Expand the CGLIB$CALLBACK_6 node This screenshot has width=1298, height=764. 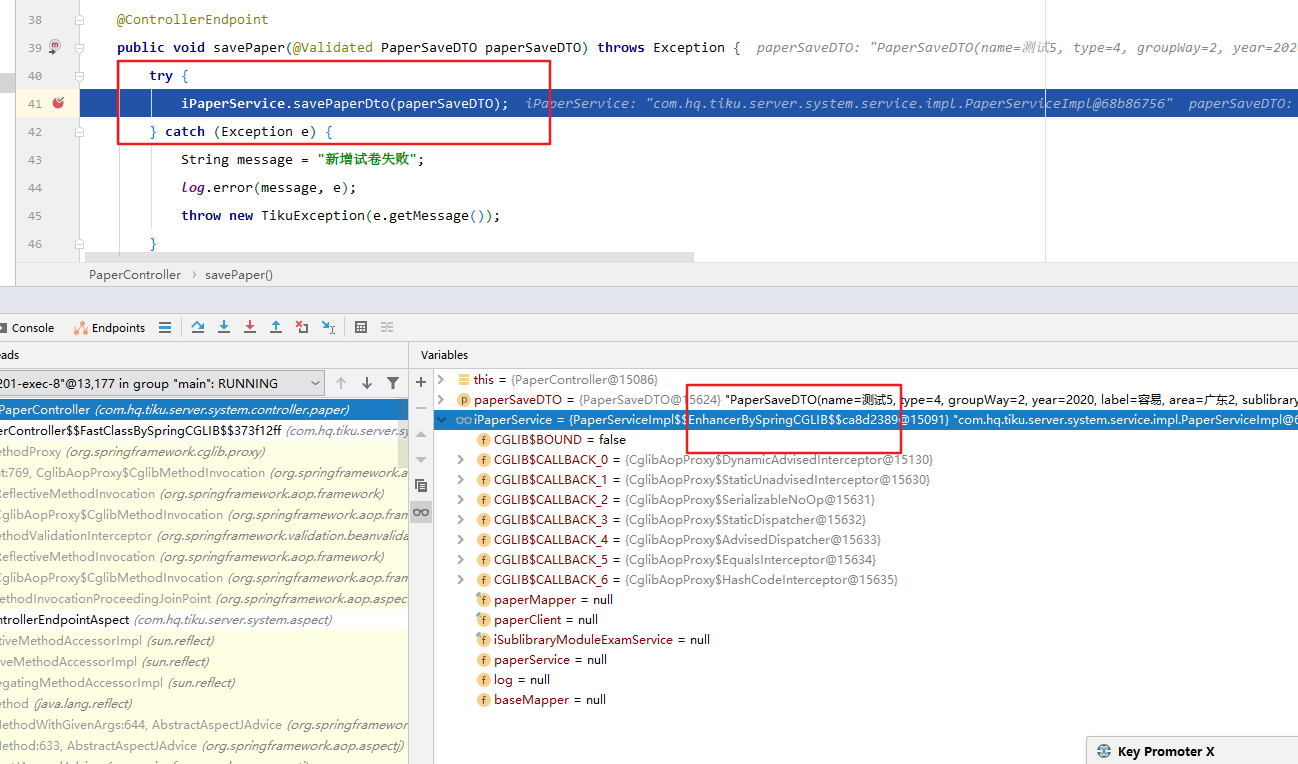coord(461,580)
